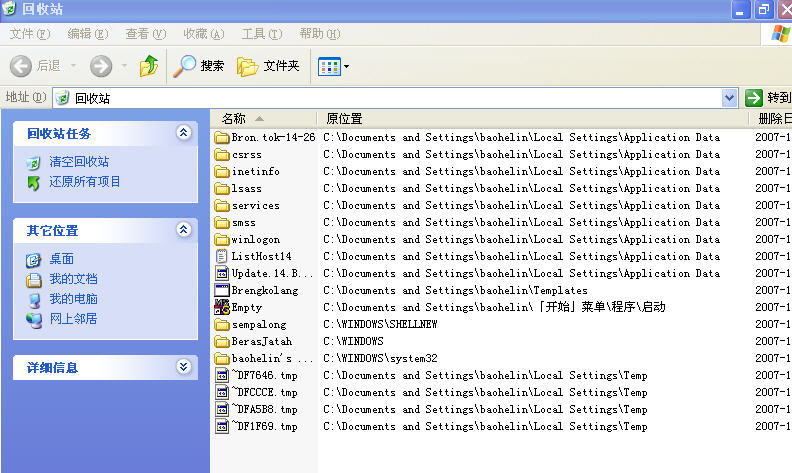Open 网上邻居 link
The width and height of the screenshot is (792, 473).
(73, 319)
